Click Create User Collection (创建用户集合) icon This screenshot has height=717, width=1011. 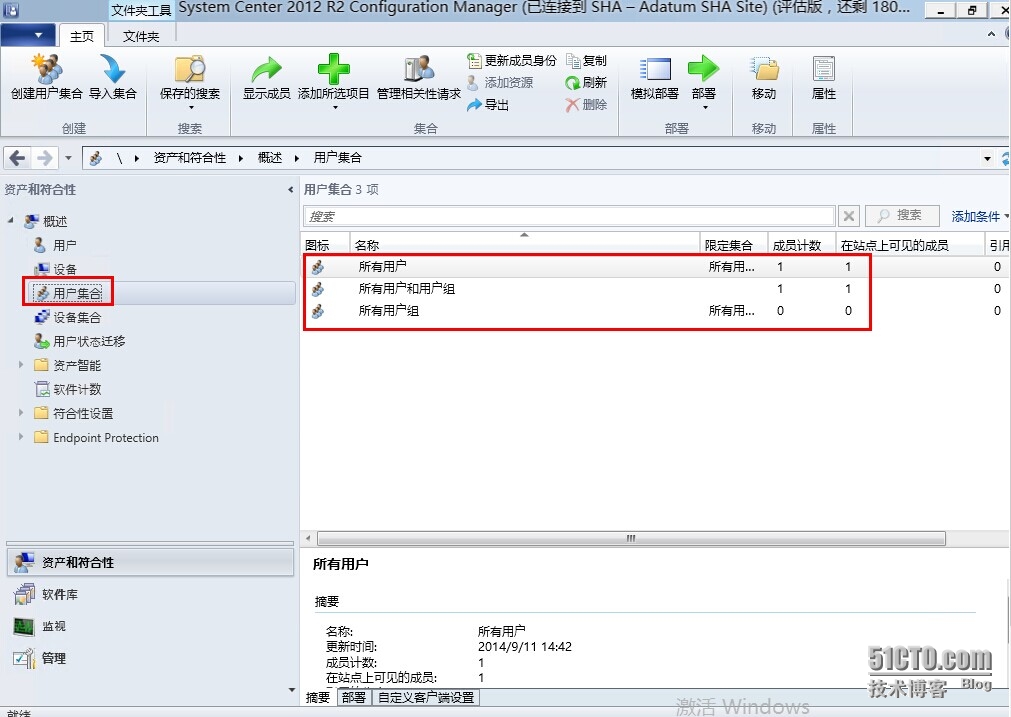click(46, 70)
